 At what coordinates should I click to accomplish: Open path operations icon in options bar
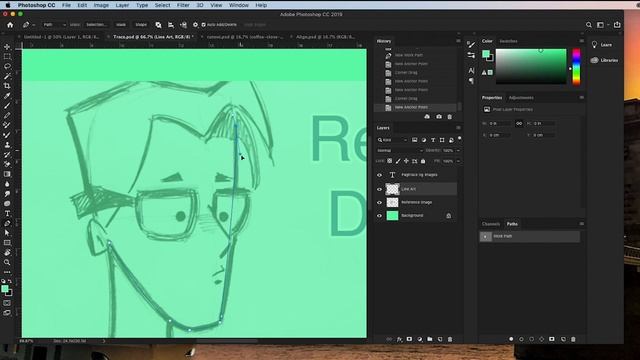pos(158,25)
